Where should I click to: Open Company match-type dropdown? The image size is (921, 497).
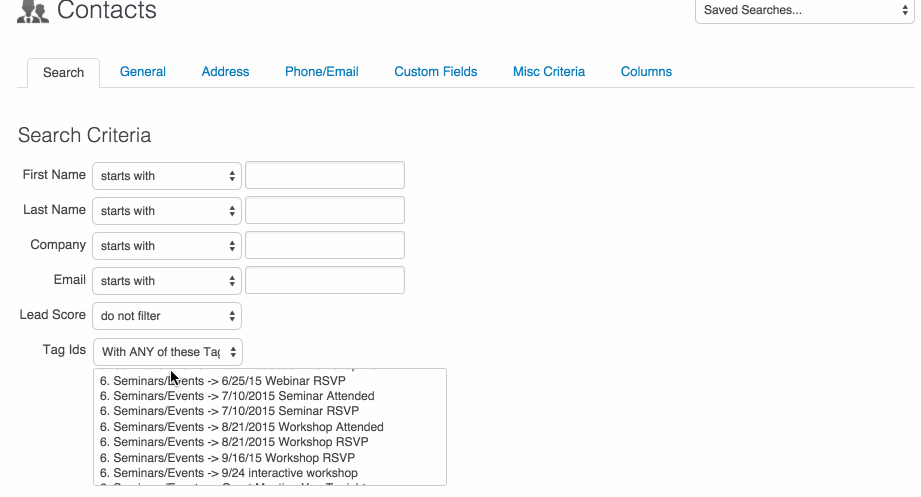pos(167,246)
